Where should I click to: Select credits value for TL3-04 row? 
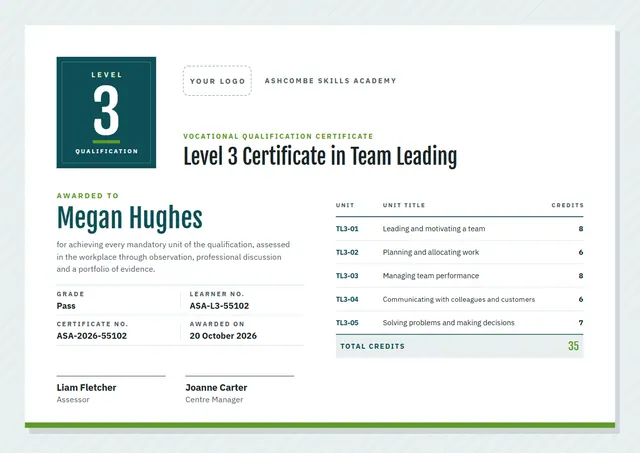click(x=581, y=300)
